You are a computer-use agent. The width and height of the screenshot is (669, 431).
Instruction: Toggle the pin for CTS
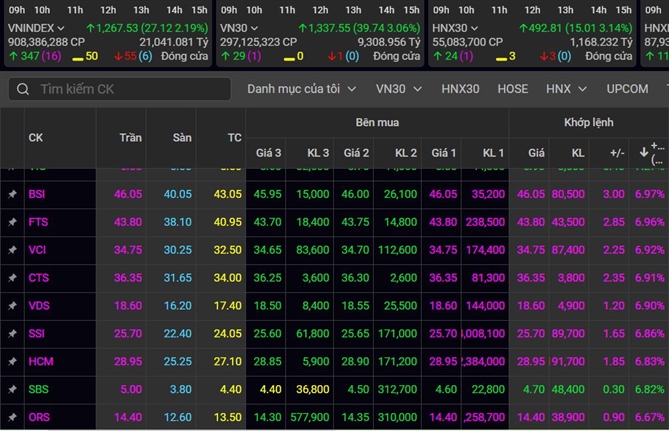(12, 277)
